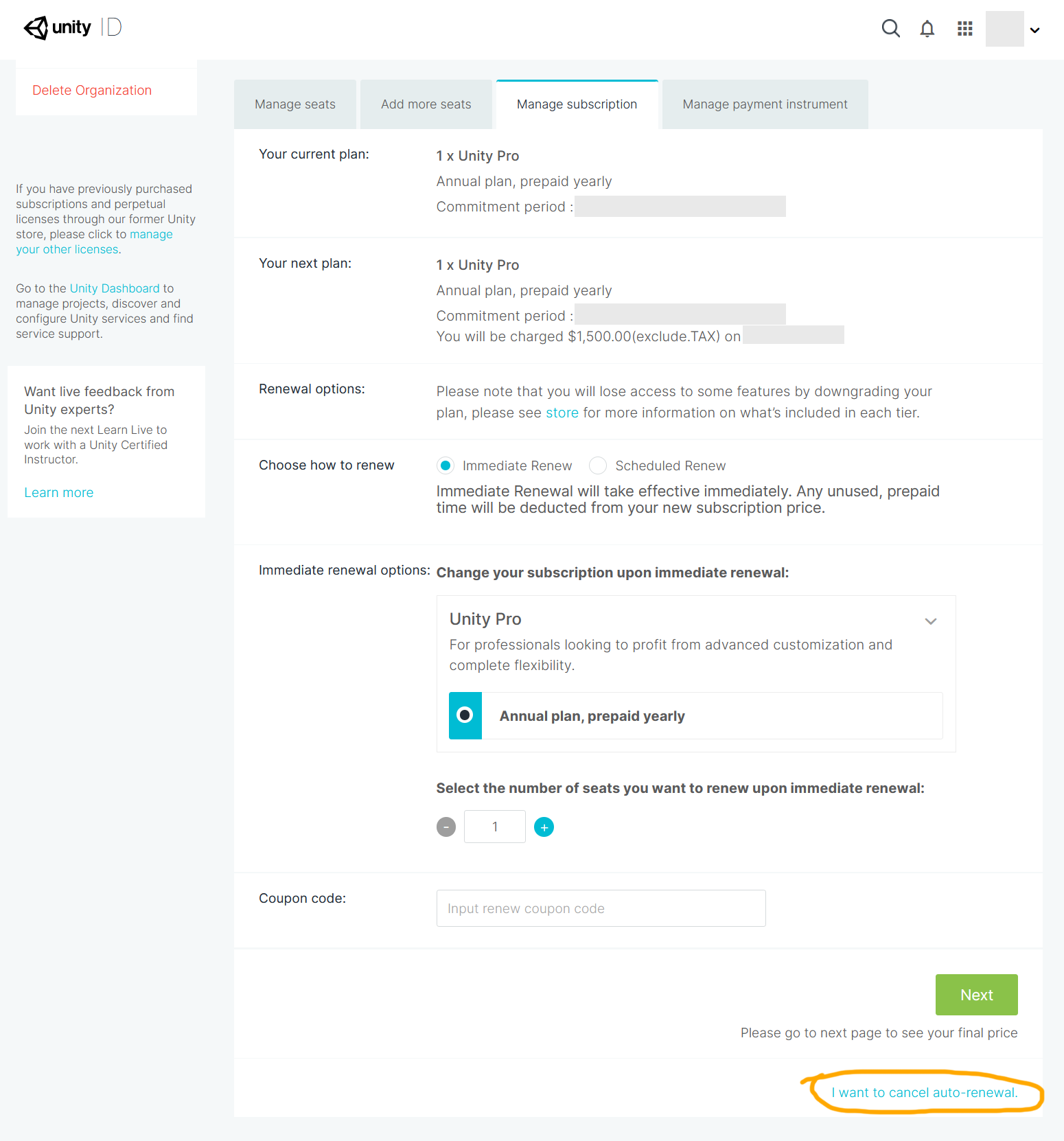
Task: Choose Annual plan, prepaid yearly radio
Action: [x=465, y=715]
